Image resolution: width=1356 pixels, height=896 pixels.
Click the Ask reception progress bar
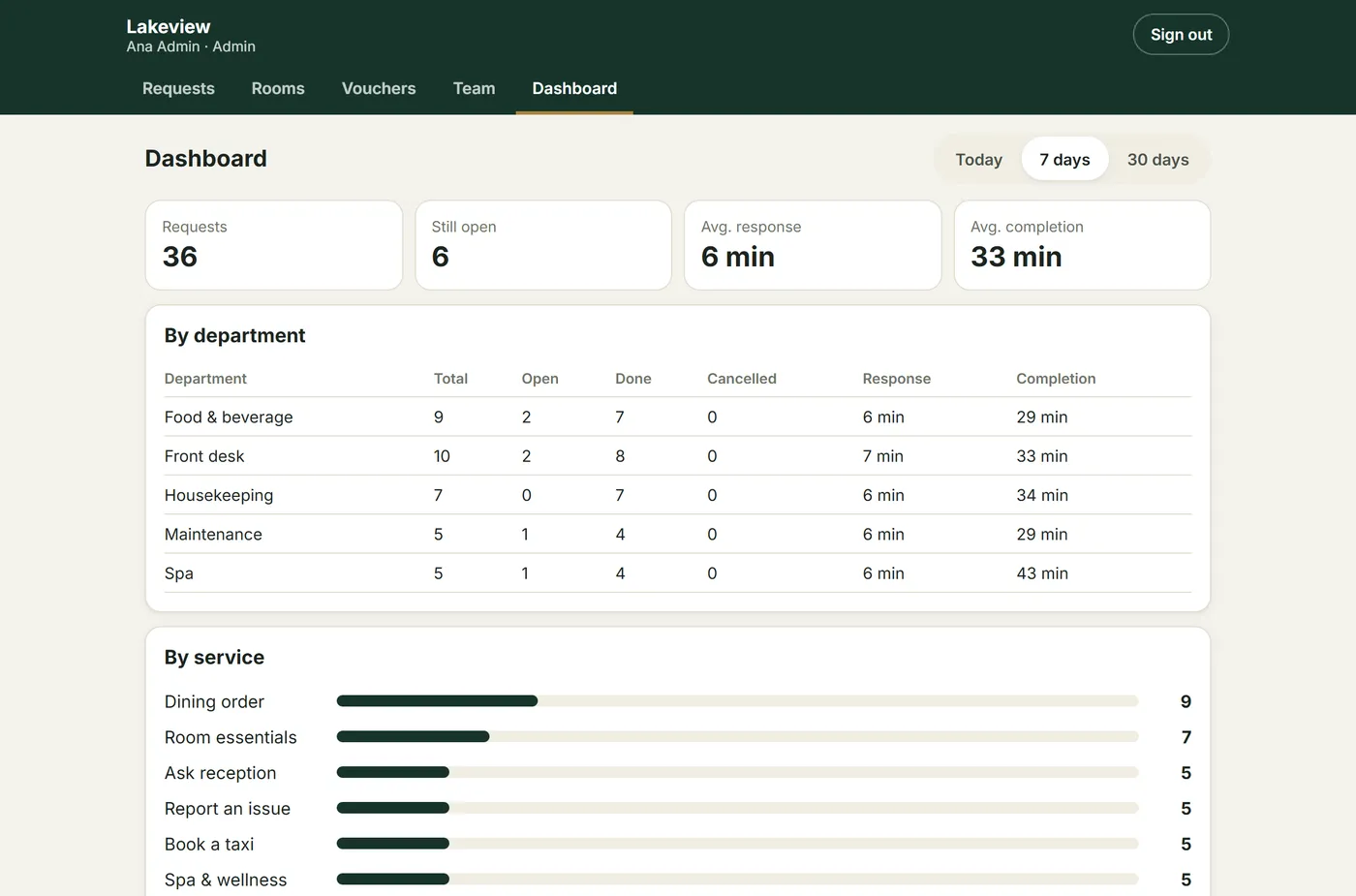(737, 772)
